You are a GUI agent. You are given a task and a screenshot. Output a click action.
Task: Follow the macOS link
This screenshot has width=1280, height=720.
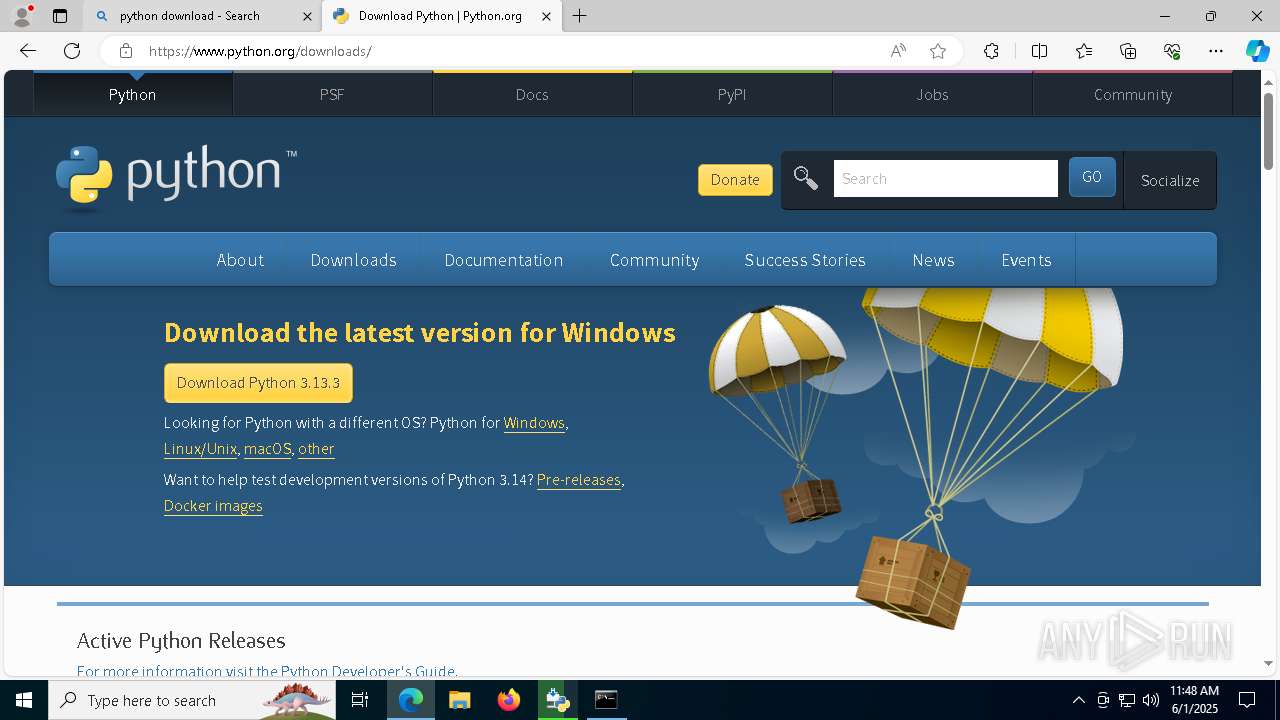[x=267, y=449]
